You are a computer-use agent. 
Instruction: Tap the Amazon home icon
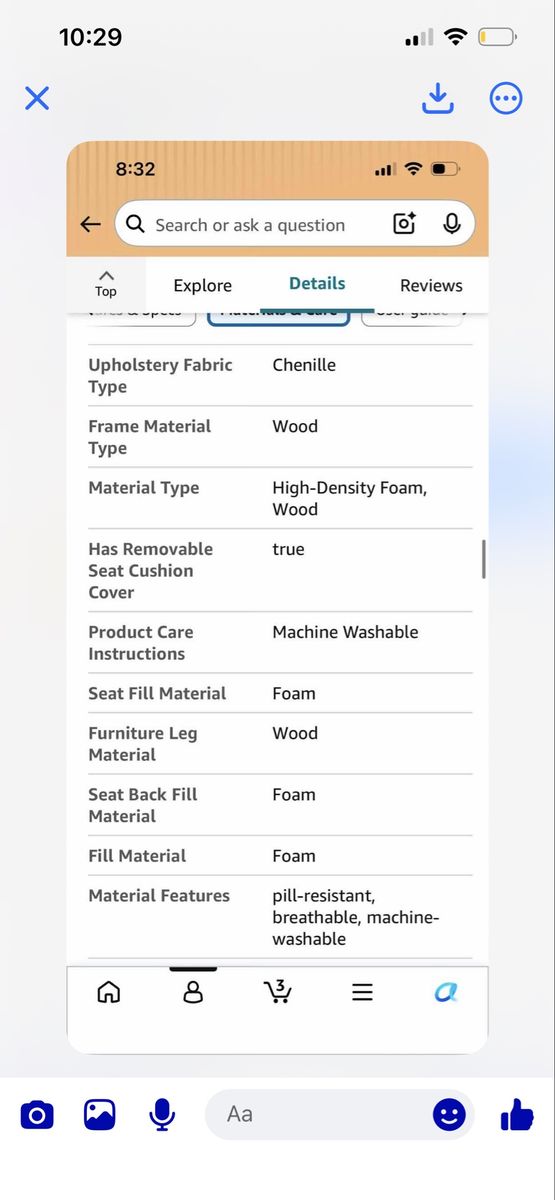108,992
